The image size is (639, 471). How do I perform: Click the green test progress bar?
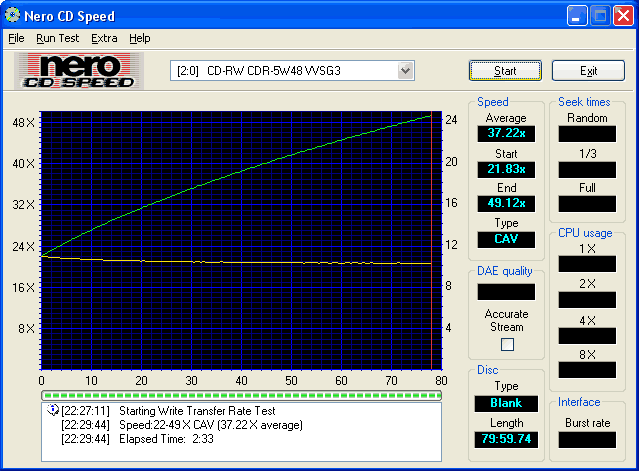click(x=241, y=395)
